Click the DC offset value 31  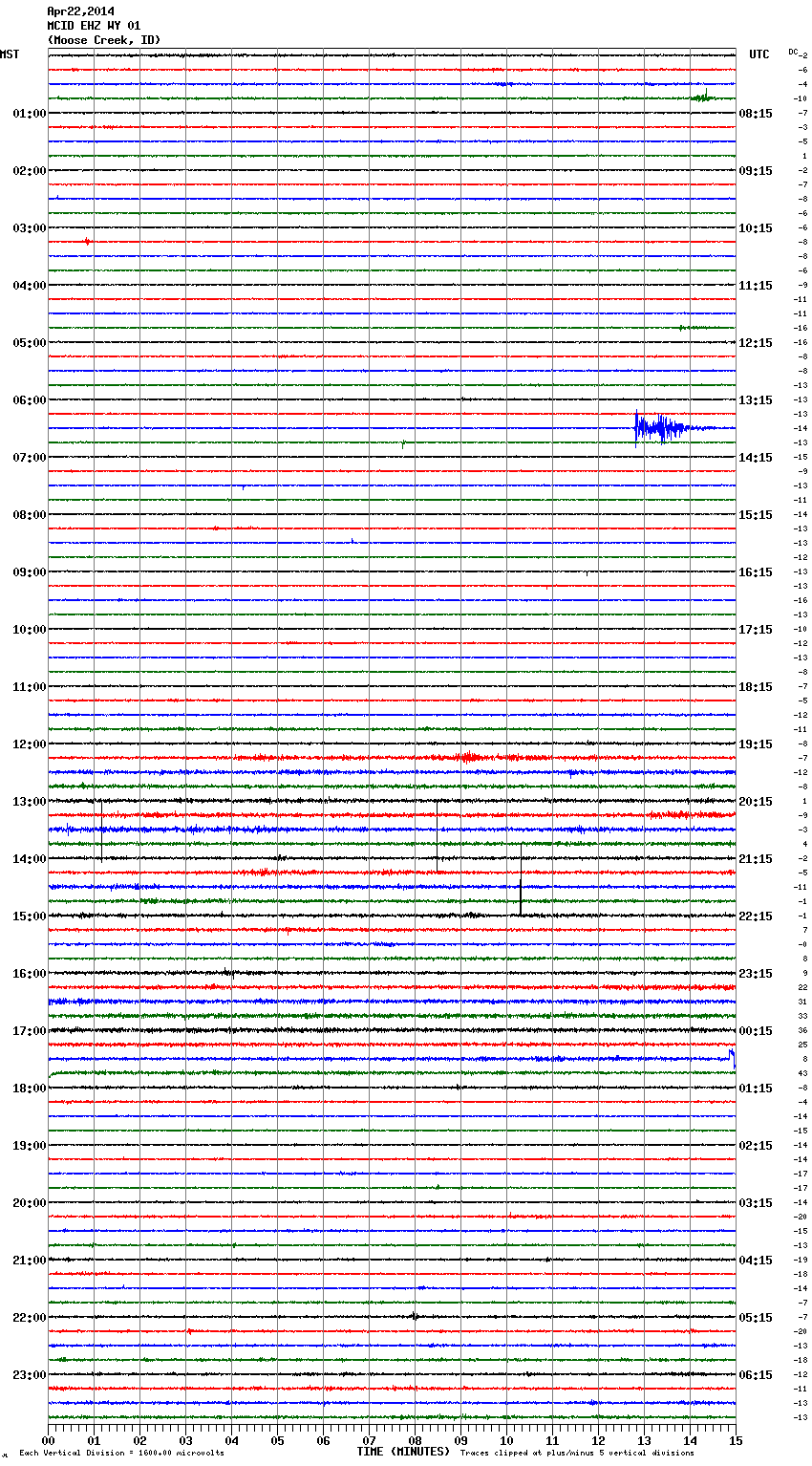(803, 1002)
